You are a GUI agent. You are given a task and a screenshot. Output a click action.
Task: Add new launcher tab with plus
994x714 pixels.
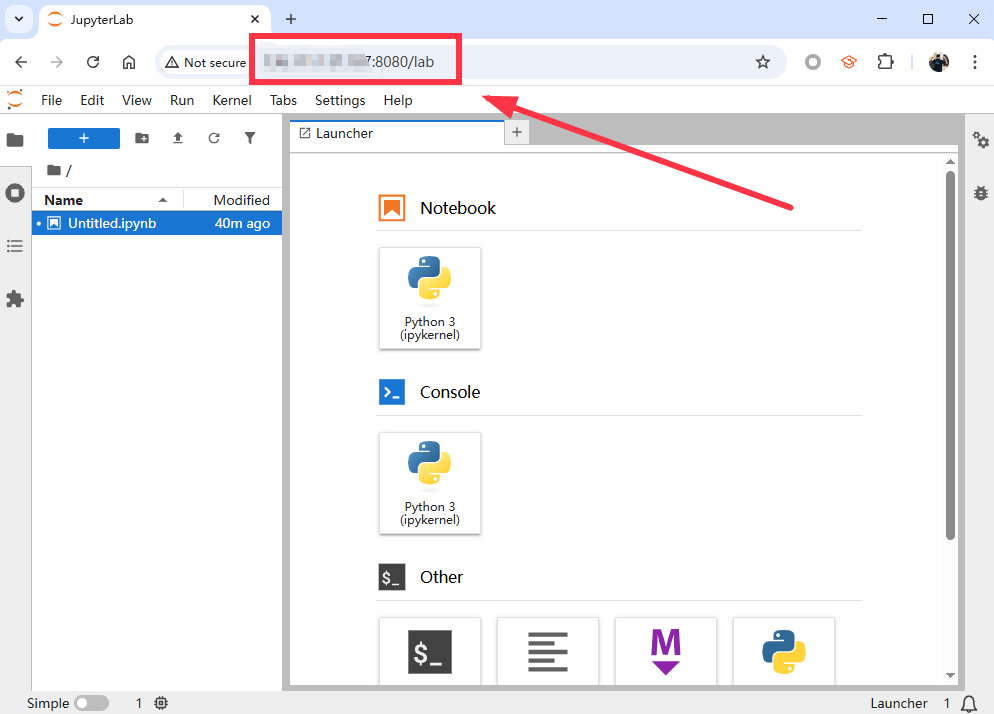tap(517, 132)
